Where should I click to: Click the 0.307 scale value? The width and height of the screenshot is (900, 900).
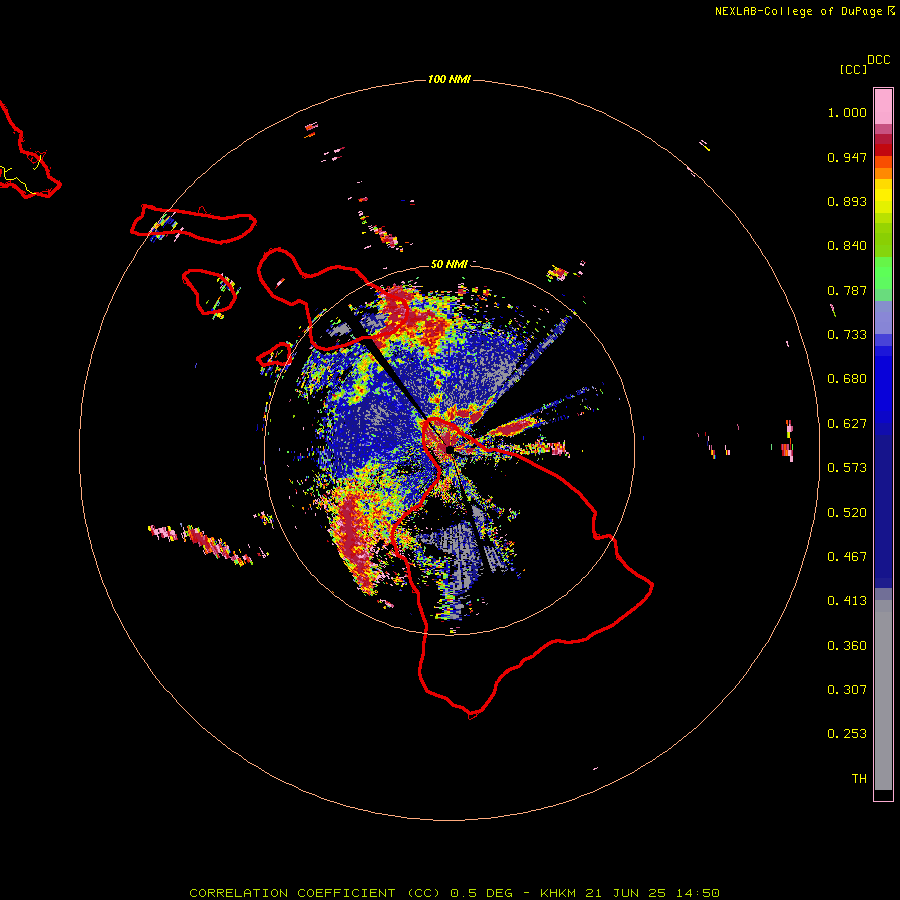point(847,690)
